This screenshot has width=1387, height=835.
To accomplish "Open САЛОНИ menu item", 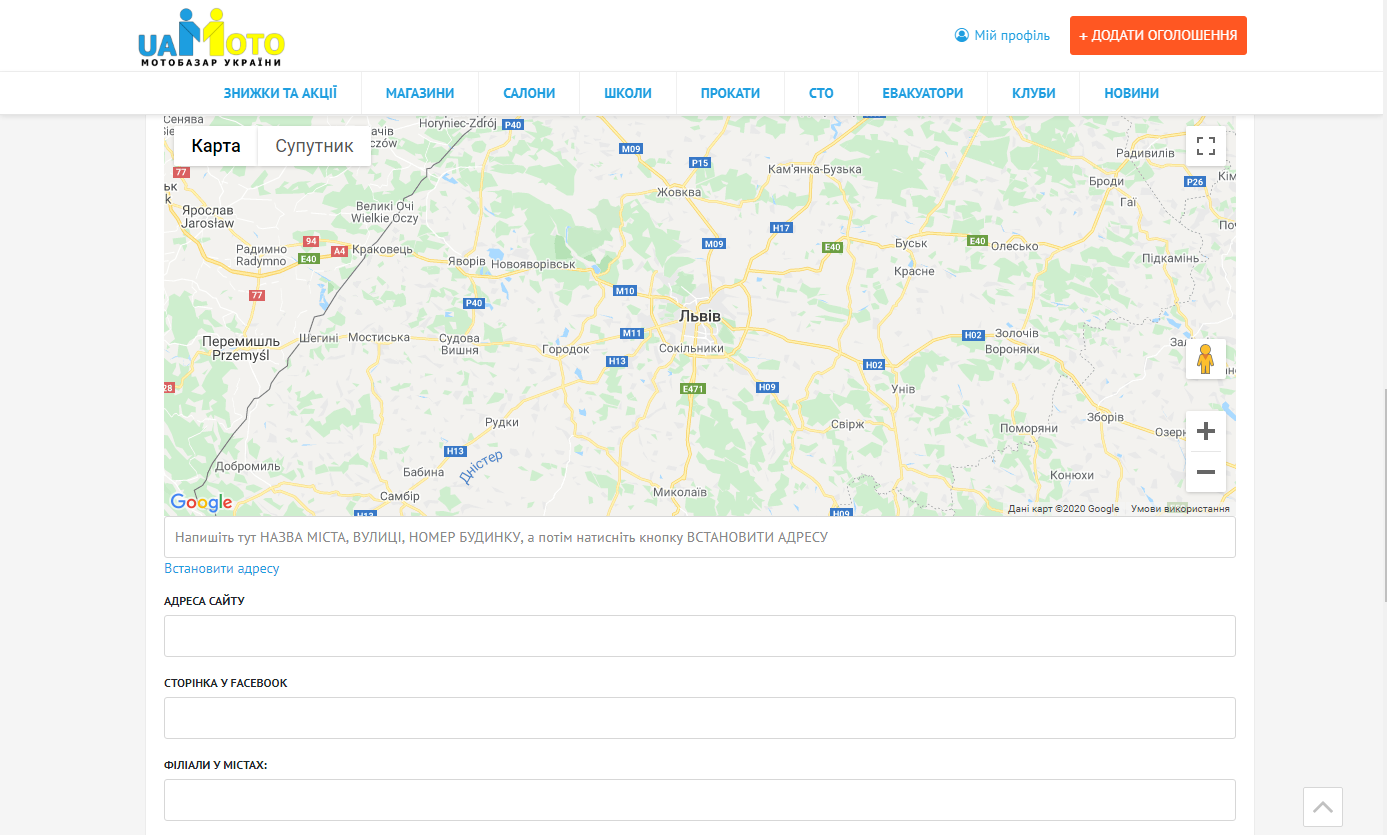I will point(529,93).
